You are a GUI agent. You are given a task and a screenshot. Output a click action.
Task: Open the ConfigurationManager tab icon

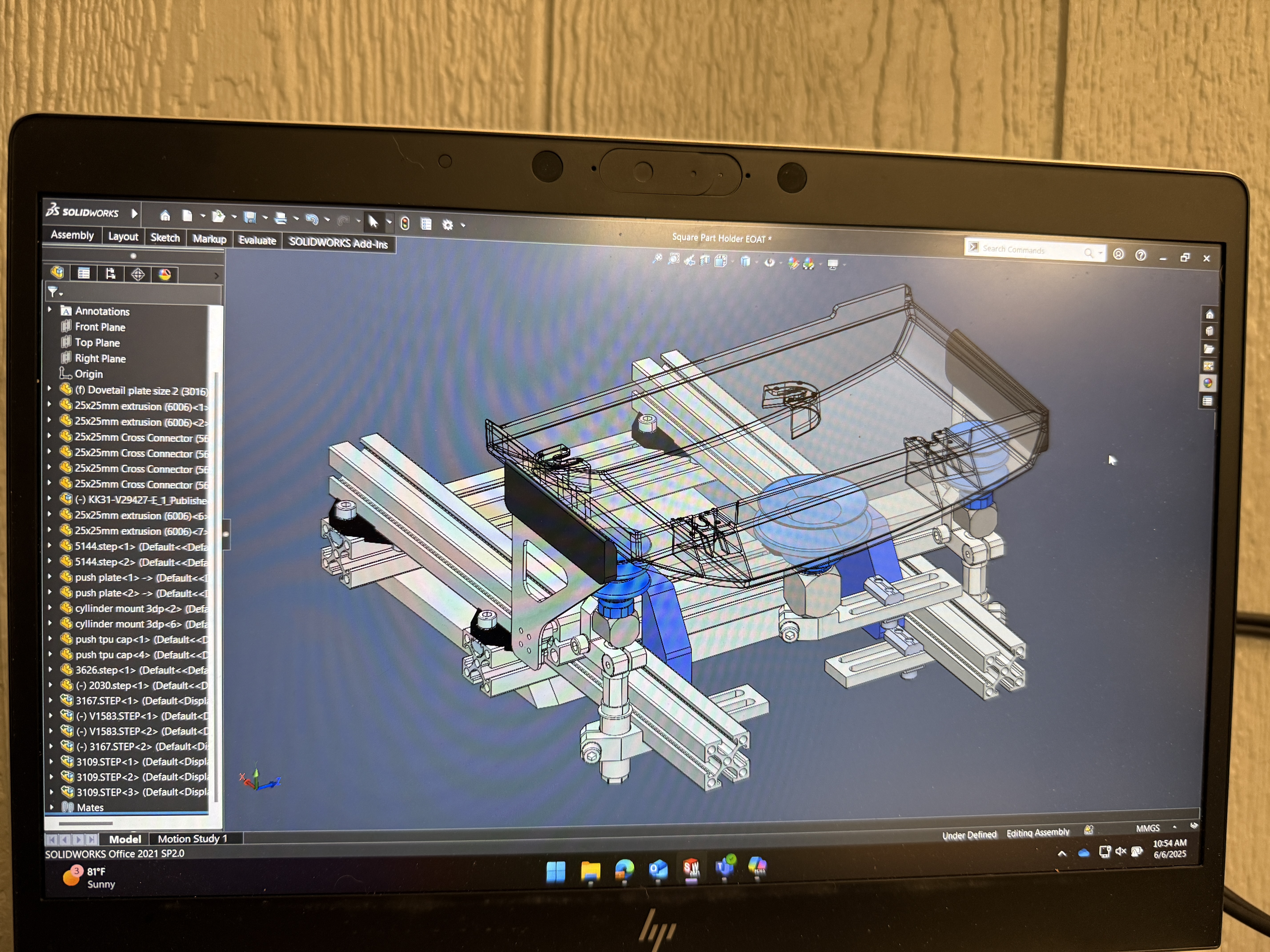pyautogui.click(x=110, y=274)
